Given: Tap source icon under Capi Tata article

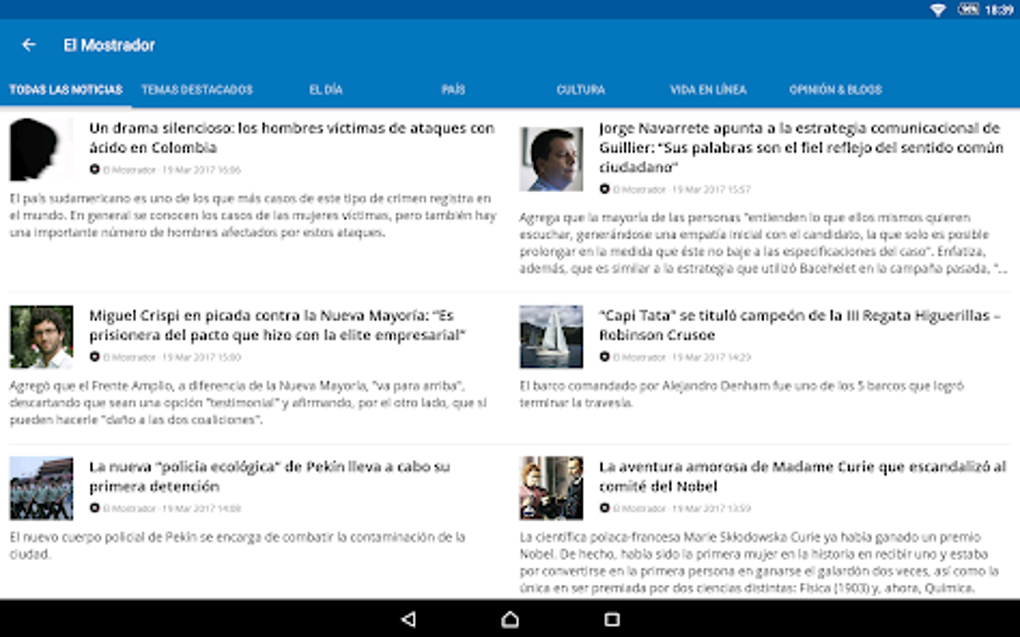Looking at the screenshot, I should point(604,357).
